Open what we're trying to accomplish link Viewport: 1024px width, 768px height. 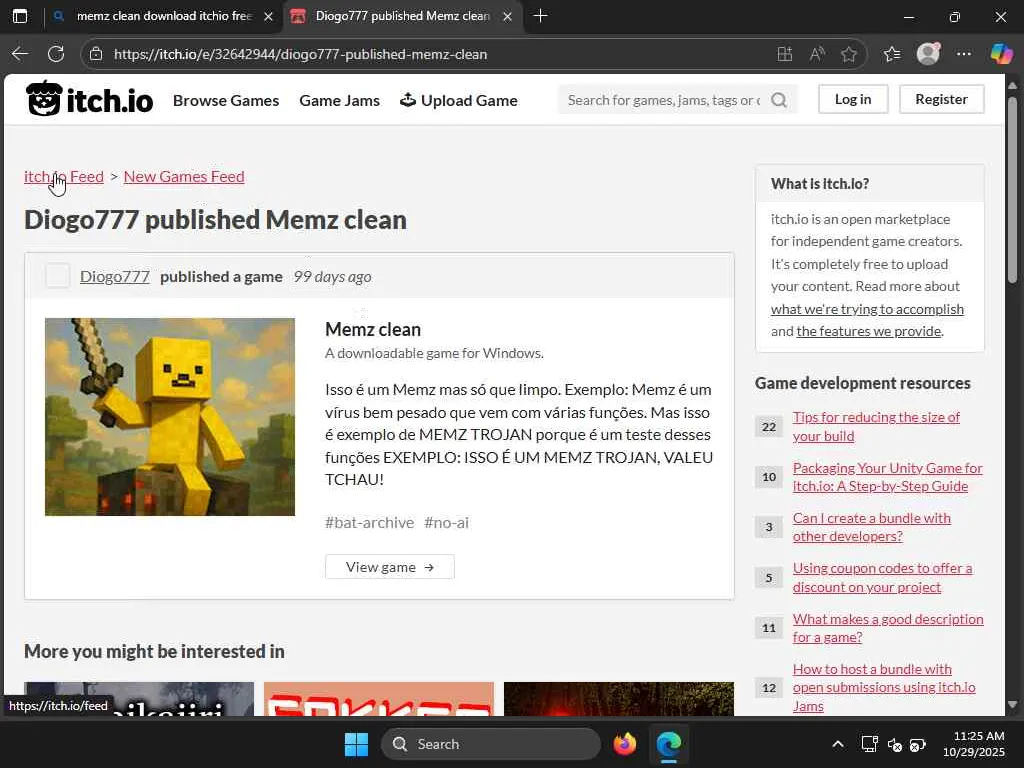pyautogui.click(x=867, y=309)
